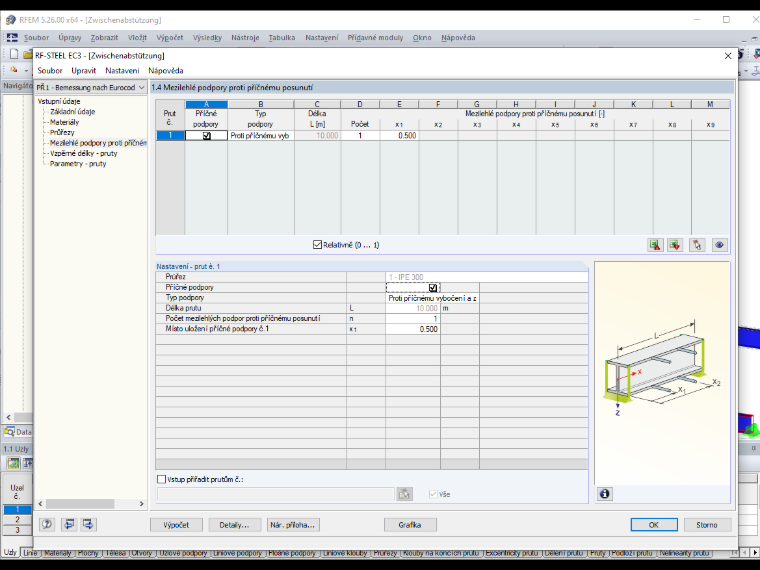Image resolution: width=760 pixels, height=570 pixels.
Task: Click the Excel export icon below table
Action: pyautogui.click(x=655, y=245)
